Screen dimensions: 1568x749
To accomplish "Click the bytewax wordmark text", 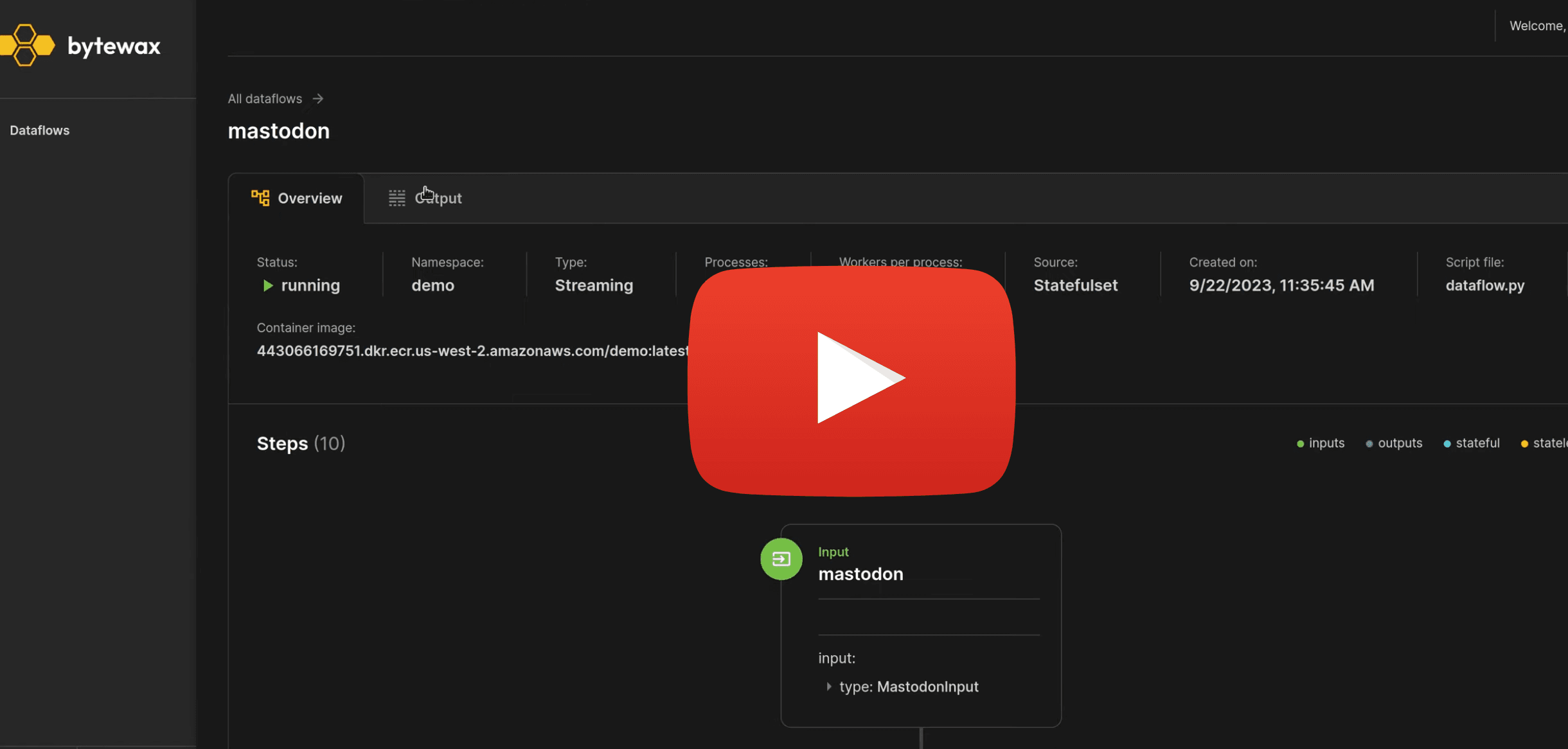I will tap(114, 46).
